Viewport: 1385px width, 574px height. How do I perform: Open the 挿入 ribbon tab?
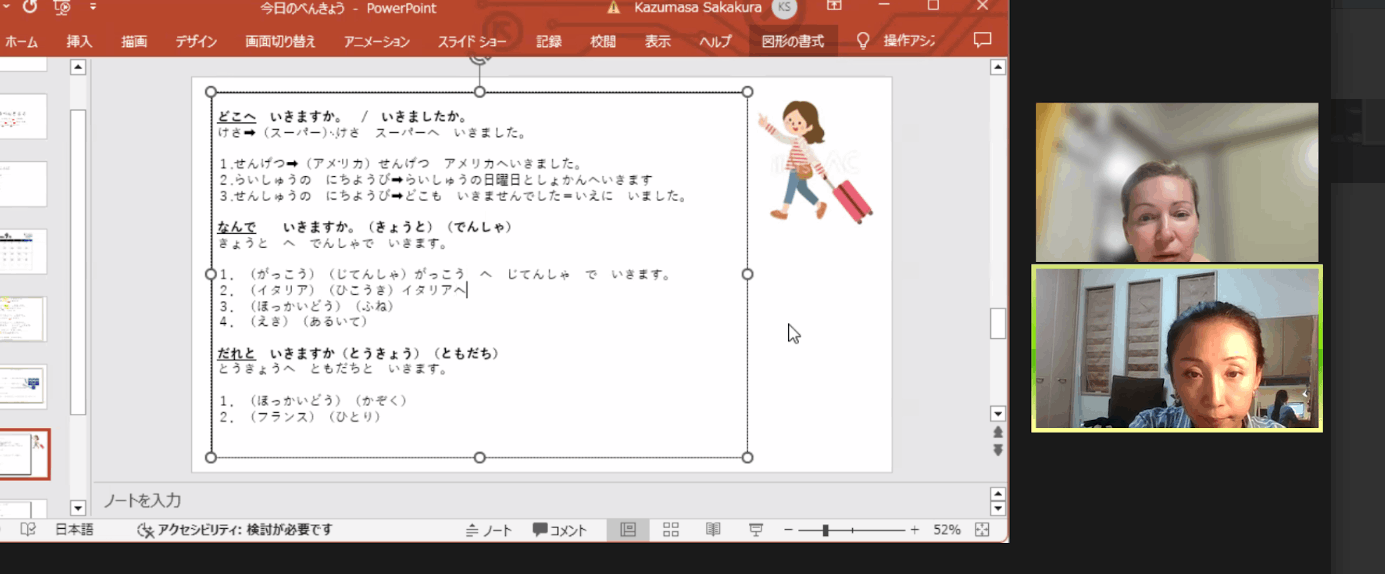pos(79,42)
